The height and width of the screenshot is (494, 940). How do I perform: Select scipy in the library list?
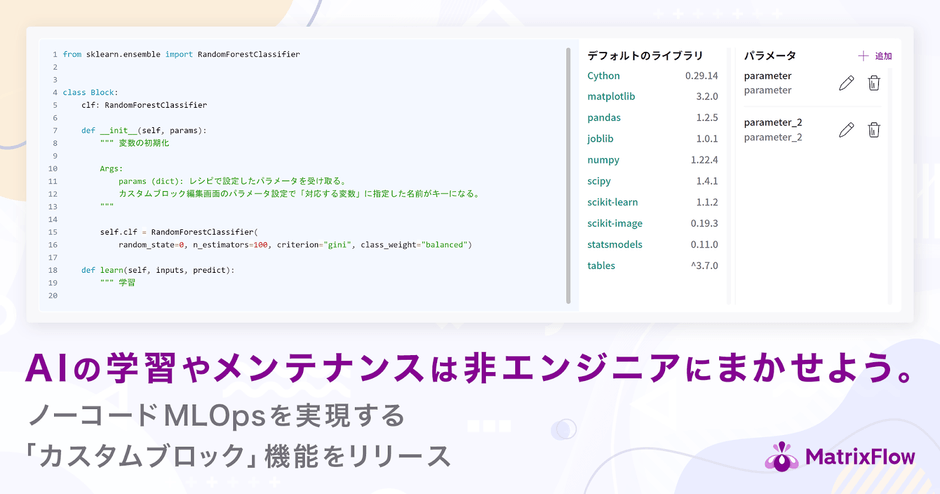[x=599, y=181]
